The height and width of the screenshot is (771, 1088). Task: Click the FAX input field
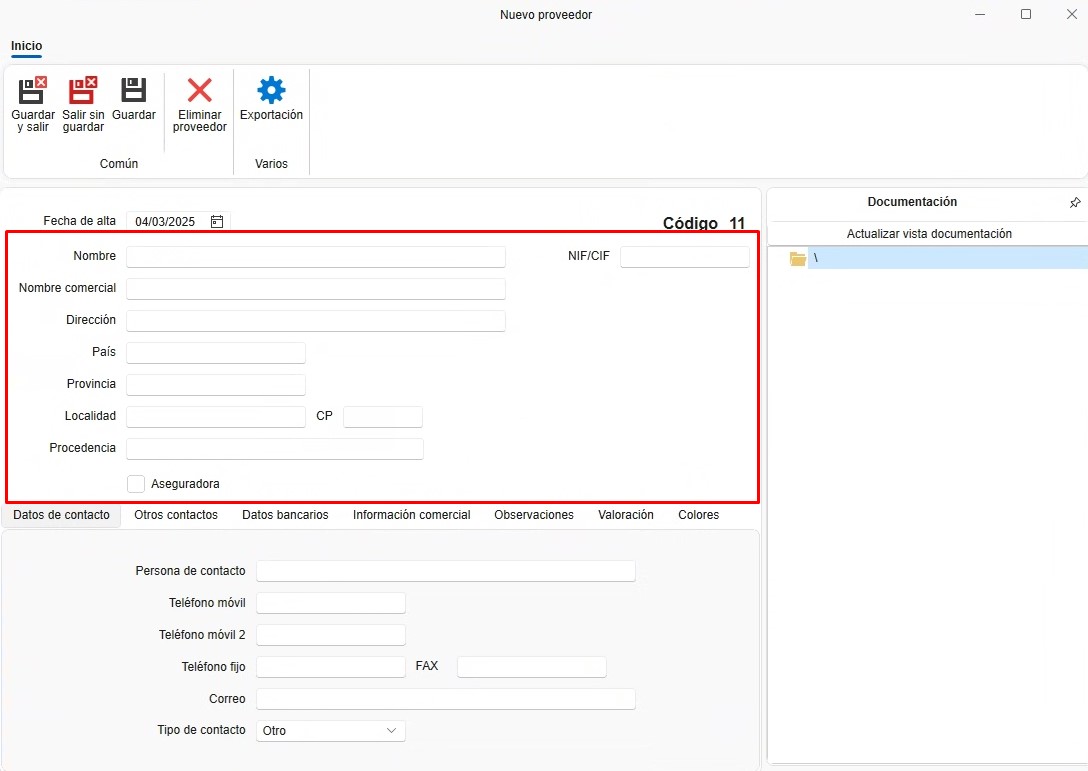click(532, 667)
